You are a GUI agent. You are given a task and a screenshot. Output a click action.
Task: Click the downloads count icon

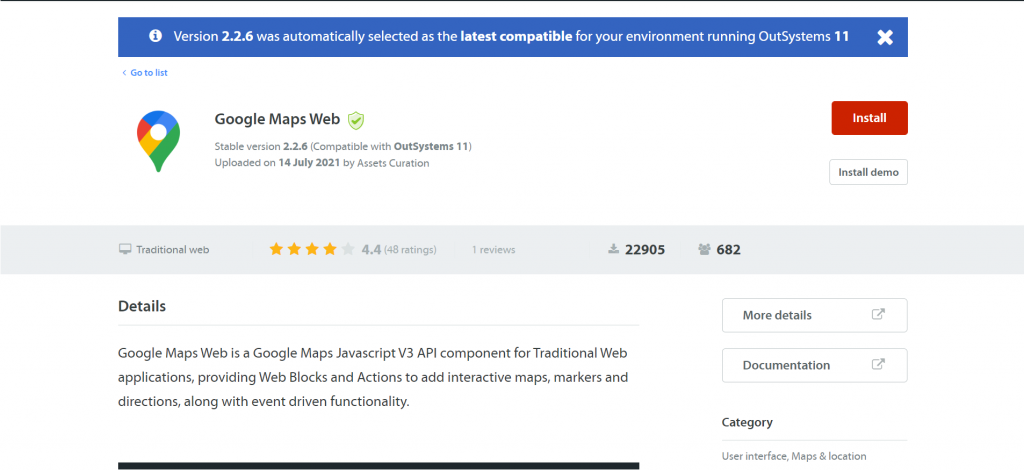point(613,249)
